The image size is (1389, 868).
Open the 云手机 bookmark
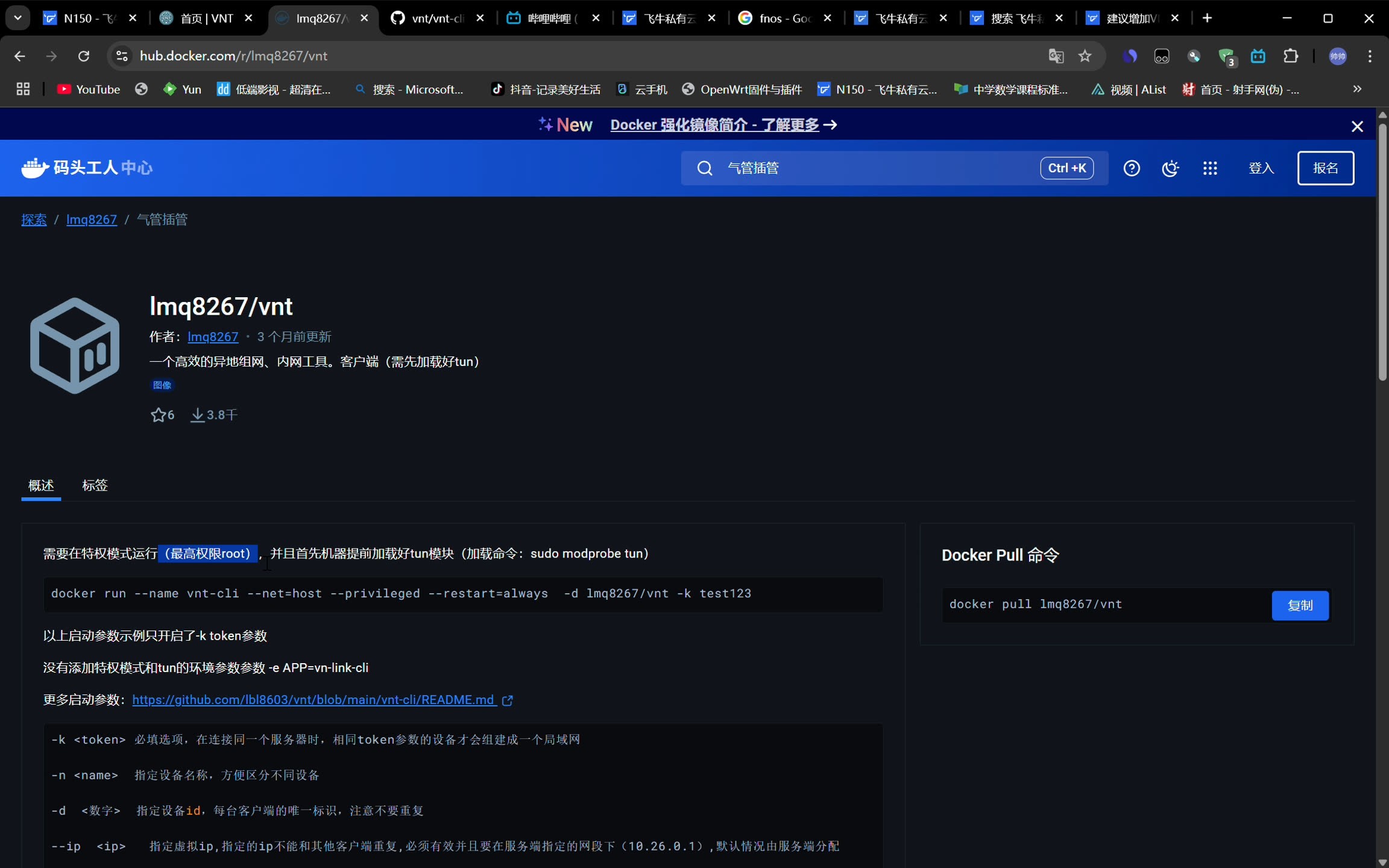[x=642, y=89]
